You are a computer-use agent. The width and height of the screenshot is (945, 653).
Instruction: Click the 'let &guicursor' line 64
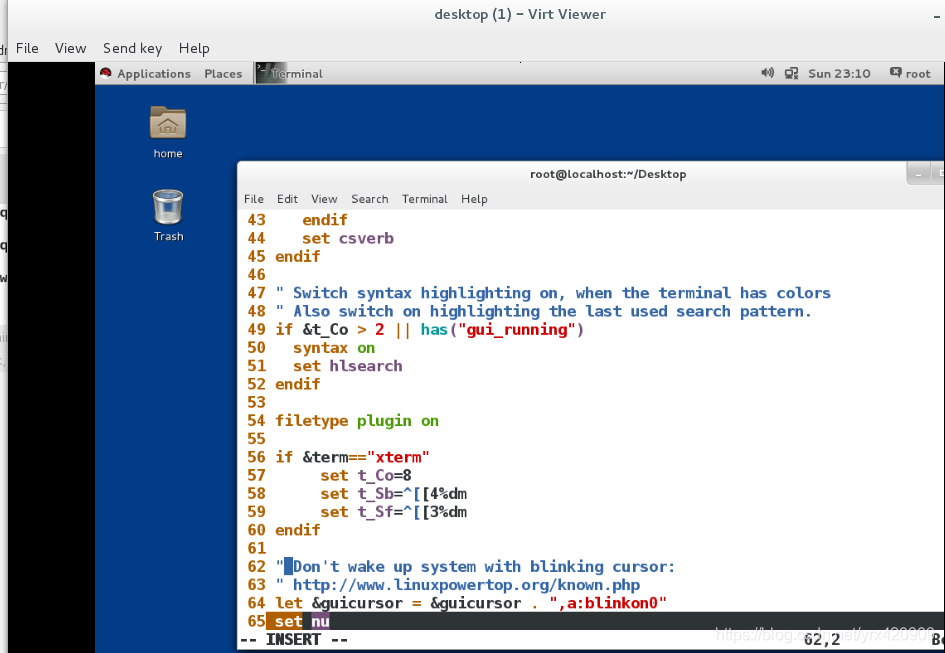[471, 603]
